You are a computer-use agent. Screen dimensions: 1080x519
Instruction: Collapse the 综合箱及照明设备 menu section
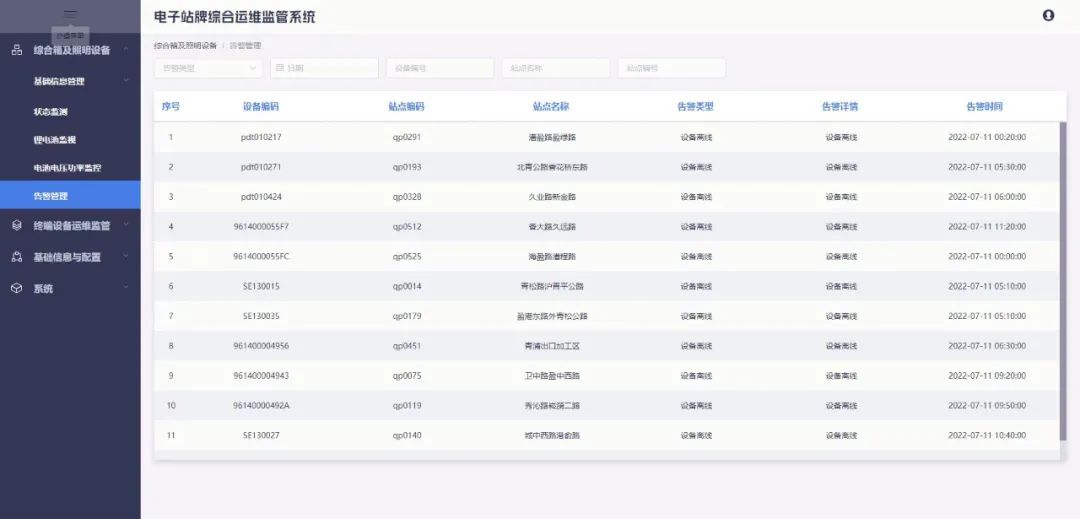tap(126, 49)
